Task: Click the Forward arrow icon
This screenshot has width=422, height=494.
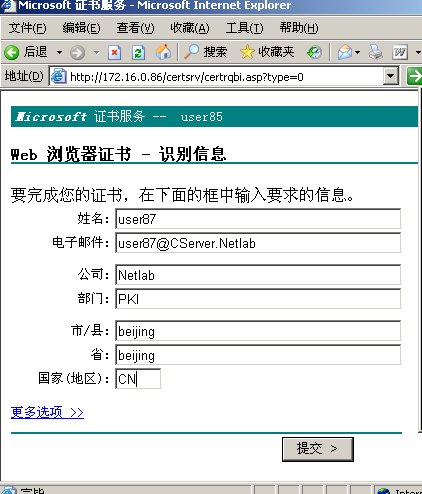Action: click(77, 52)
